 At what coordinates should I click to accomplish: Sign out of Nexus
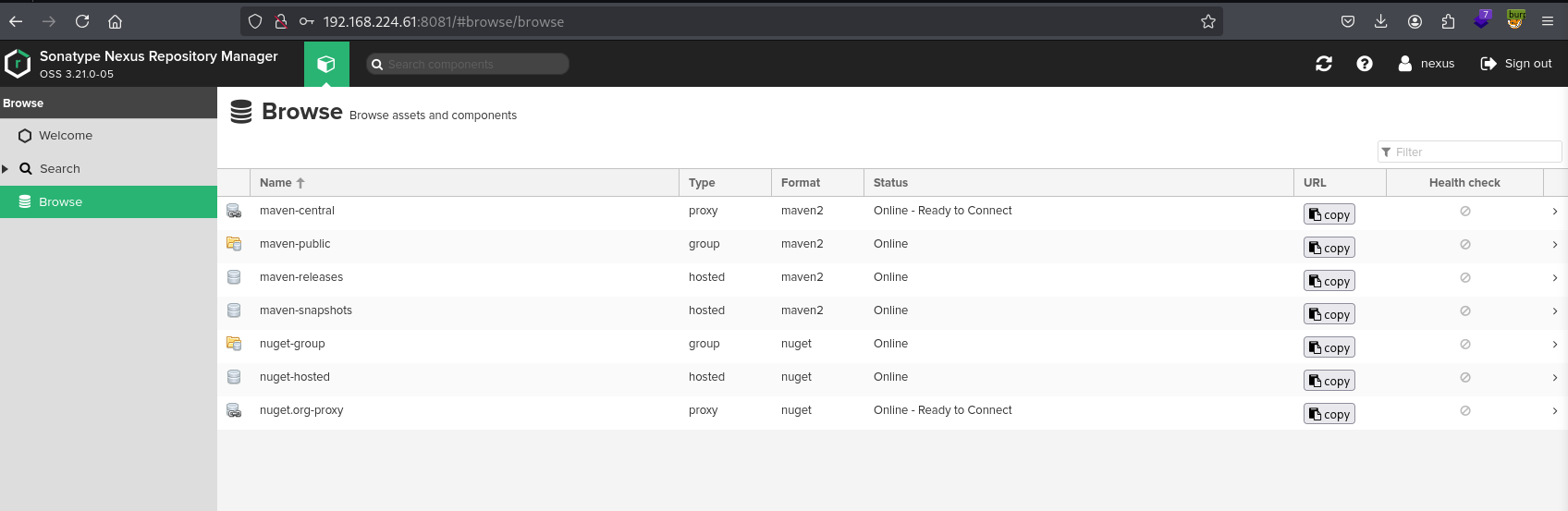point(1516,64)
